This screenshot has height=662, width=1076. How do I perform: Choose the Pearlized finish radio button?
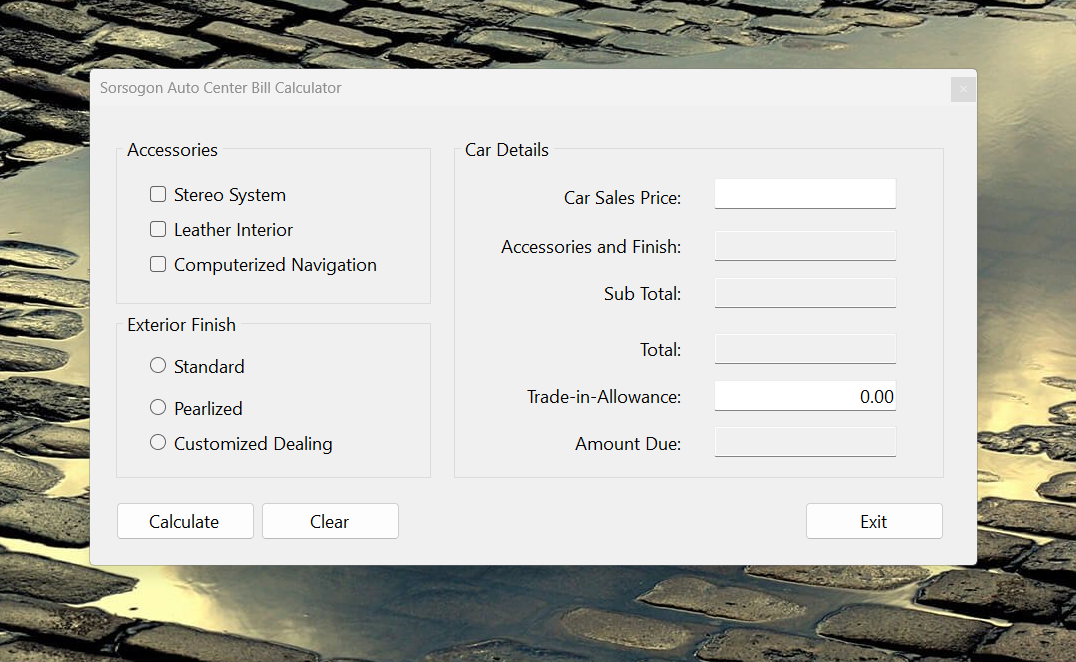click(158, 408)
